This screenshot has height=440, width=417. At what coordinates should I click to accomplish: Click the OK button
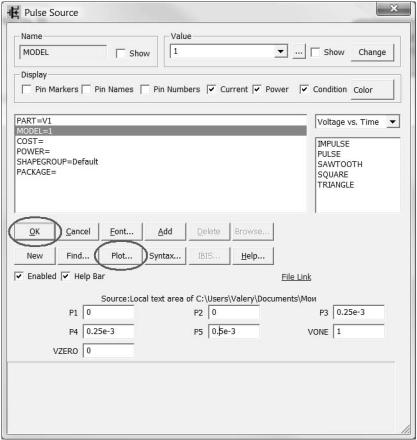click(35, 231)
